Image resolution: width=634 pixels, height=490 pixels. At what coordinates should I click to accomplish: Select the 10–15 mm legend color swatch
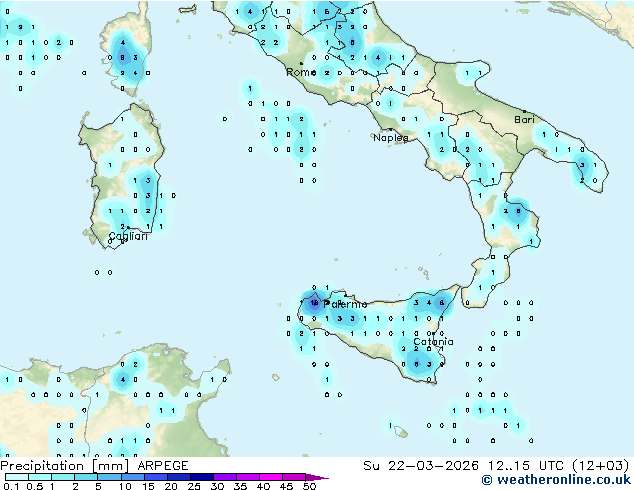point(132,477)
